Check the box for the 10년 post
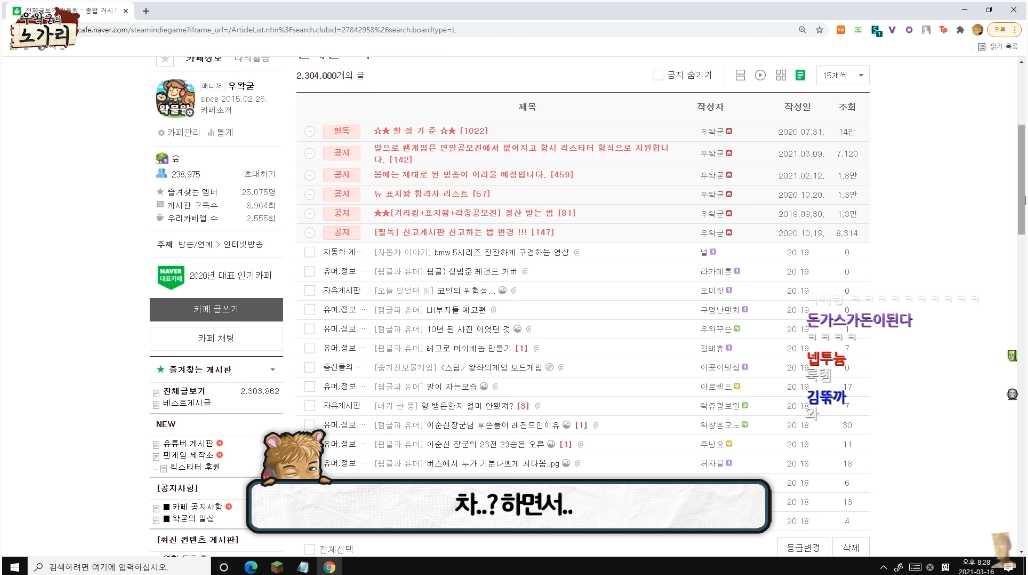Viewport: 1028px width, 575px height. coord(309,328)
